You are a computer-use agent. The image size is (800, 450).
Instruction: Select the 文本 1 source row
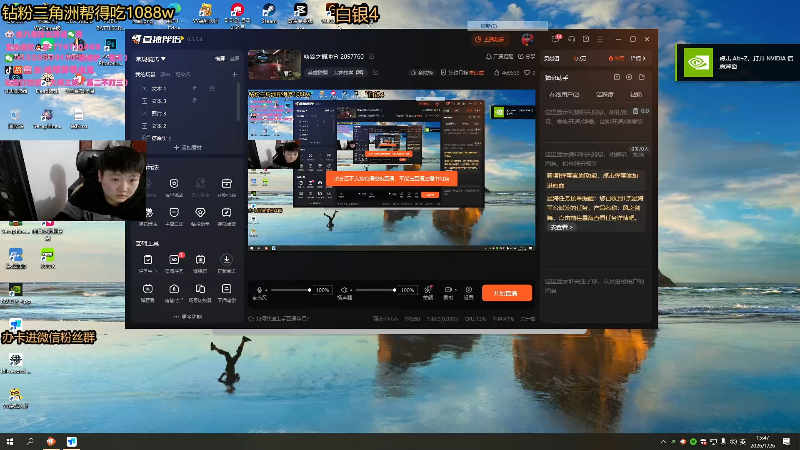pyautogui.click(x=186, y=88)
